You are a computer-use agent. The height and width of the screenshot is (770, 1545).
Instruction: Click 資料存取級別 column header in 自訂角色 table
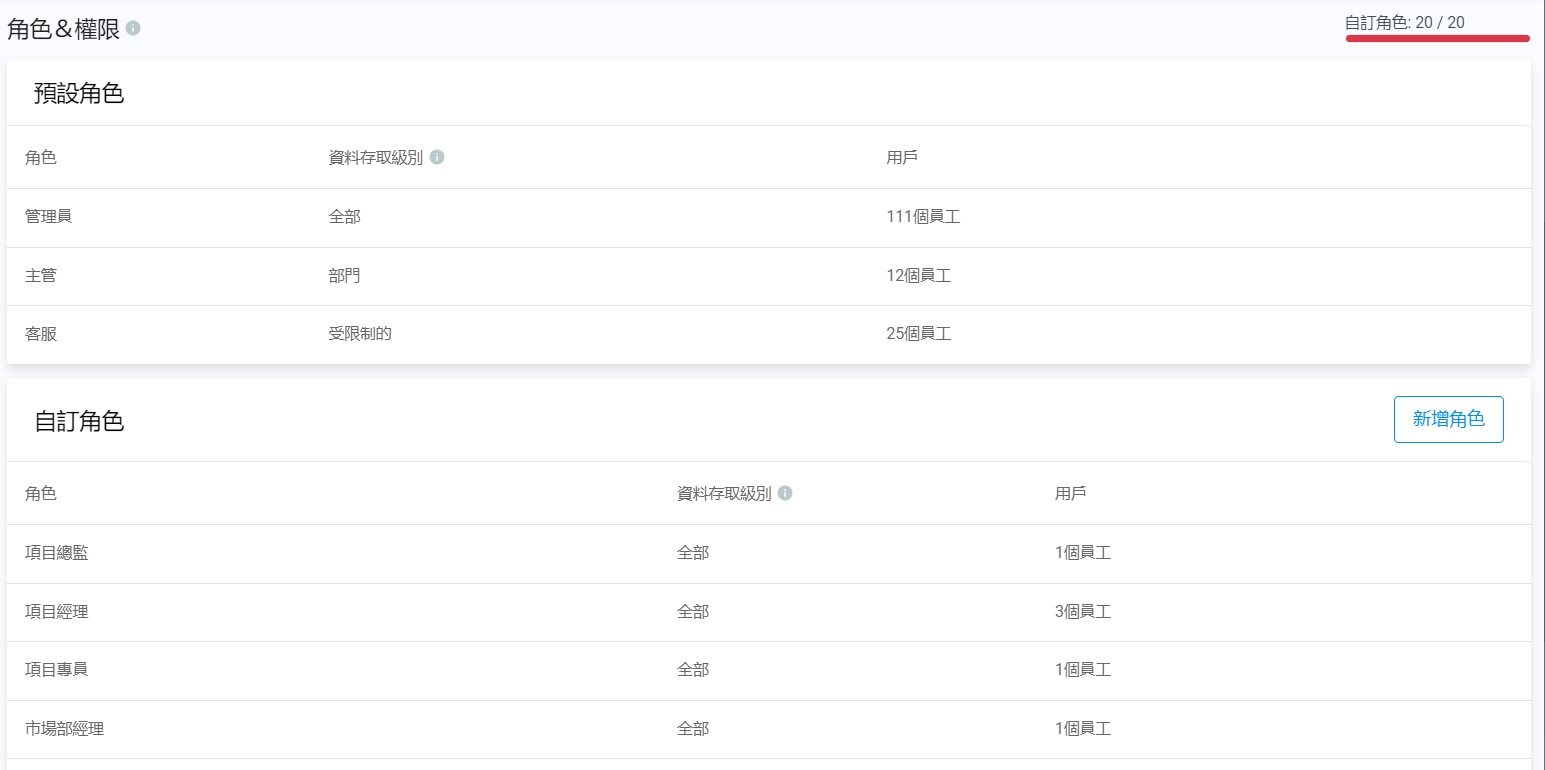[x=724, y=493]
